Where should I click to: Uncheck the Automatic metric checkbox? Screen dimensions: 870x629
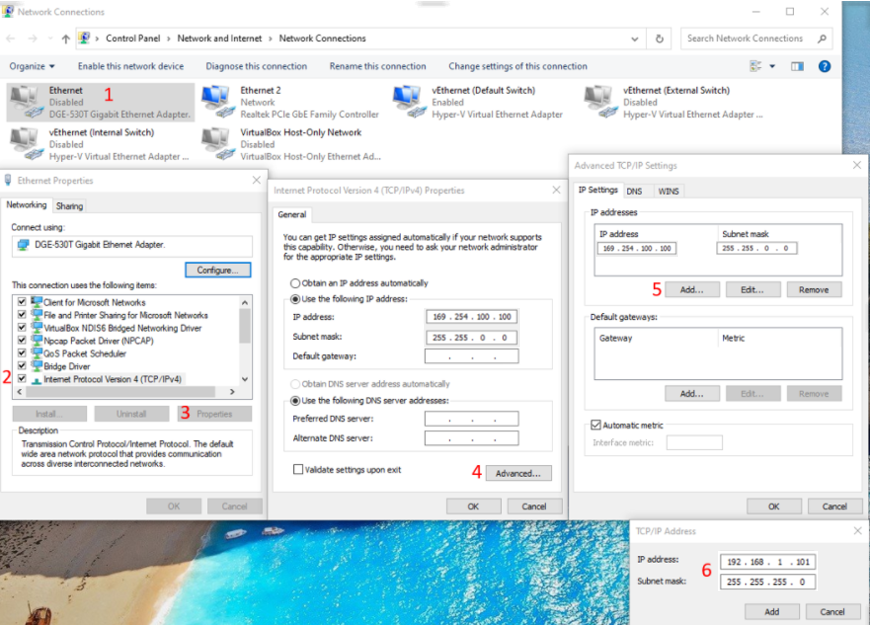(596, 425)
